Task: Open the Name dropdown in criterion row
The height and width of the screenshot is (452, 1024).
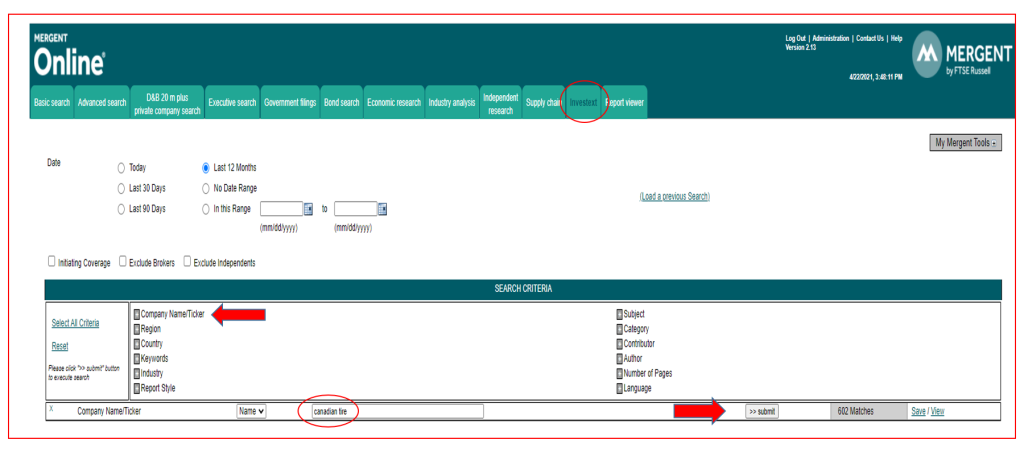Action: click(251, 412)
